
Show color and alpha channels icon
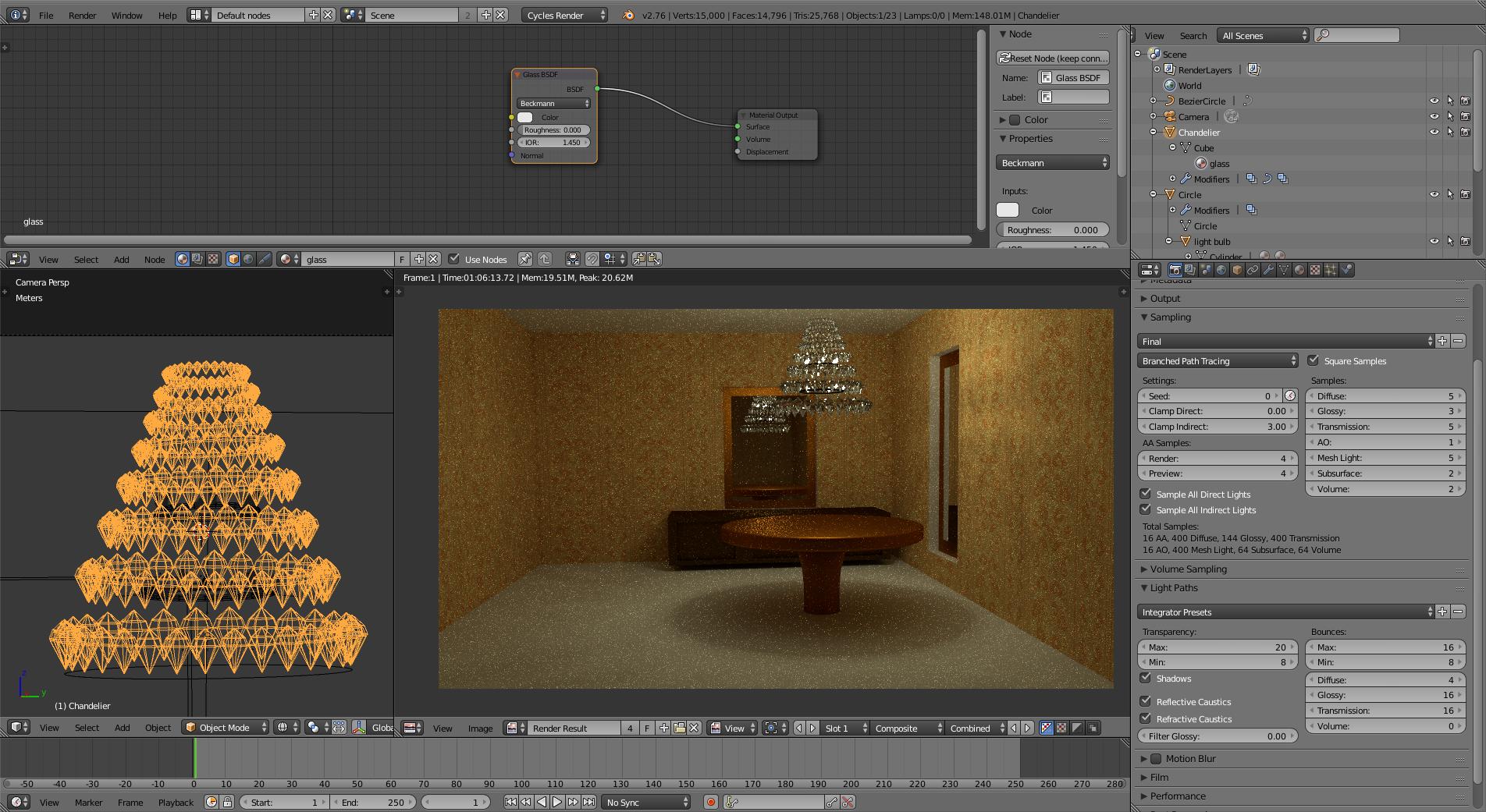click(1047, 728)
